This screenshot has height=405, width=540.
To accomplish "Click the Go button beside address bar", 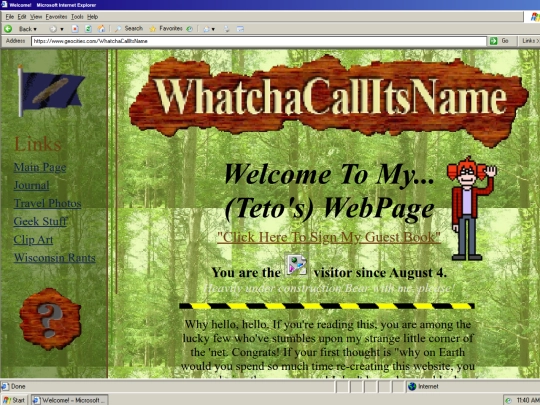I will click(500, 41).
